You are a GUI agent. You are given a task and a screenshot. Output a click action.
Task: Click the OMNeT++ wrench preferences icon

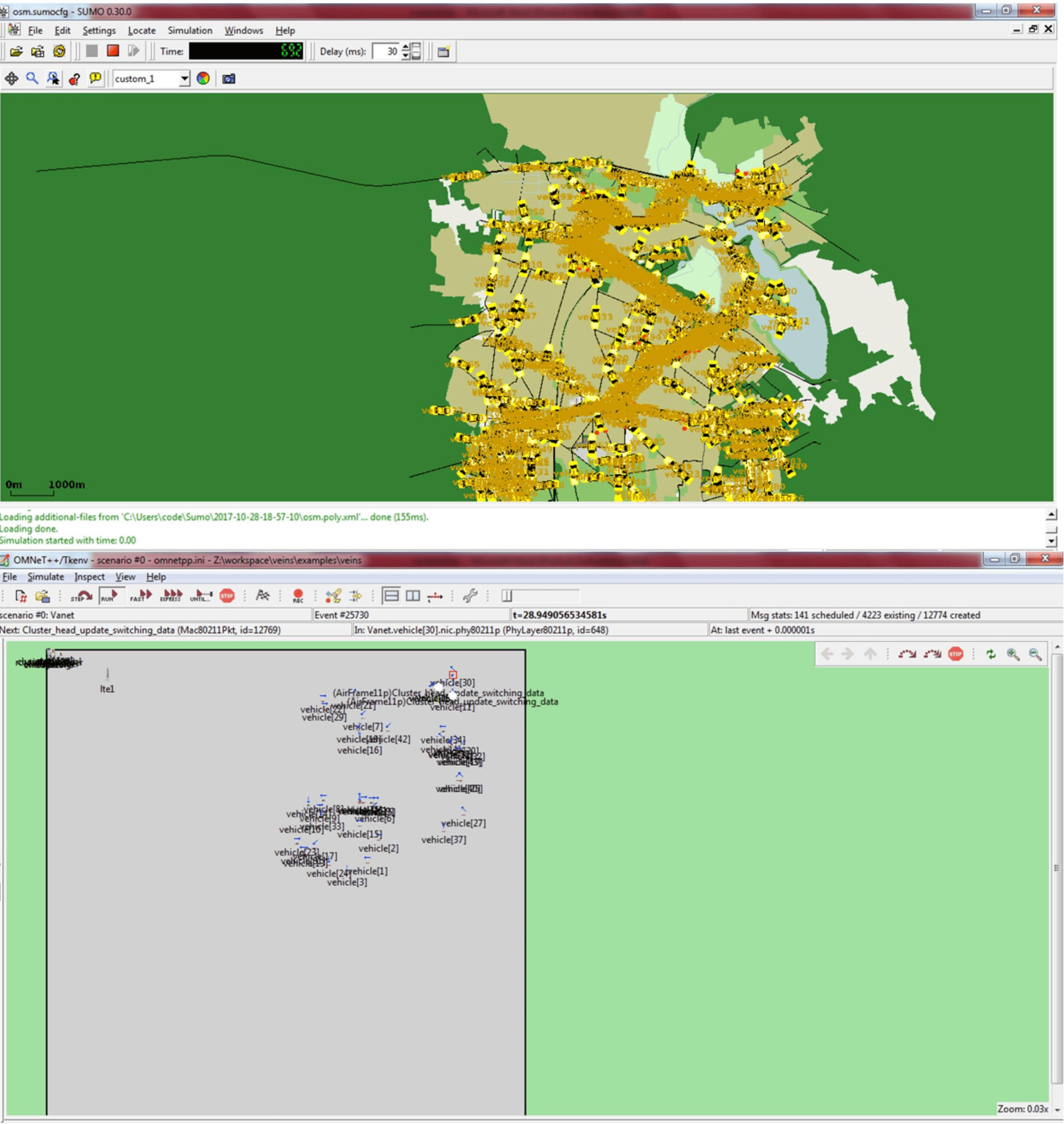click(x=470, y=596)
